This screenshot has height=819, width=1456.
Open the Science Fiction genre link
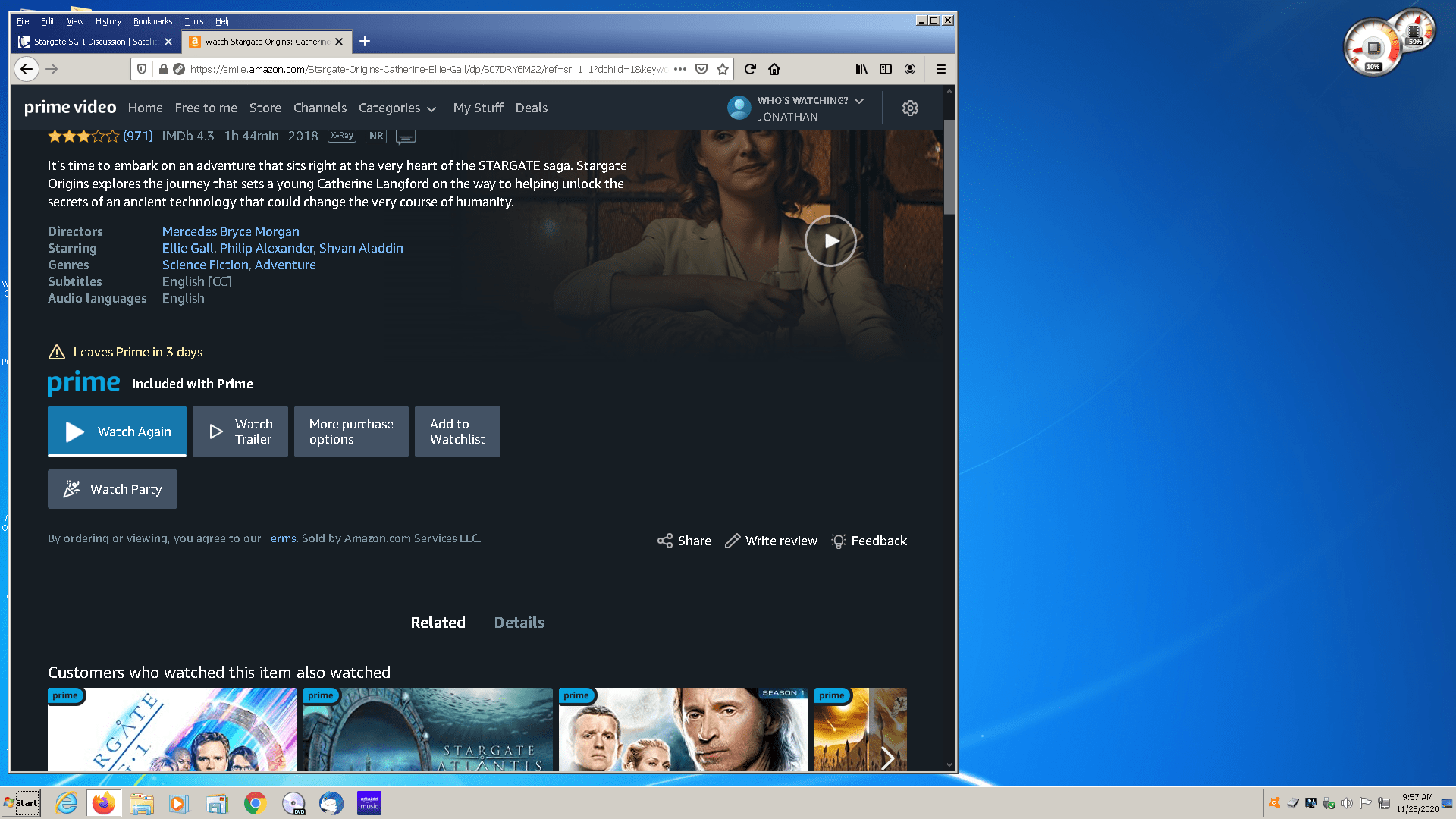(x=205, y=265)
